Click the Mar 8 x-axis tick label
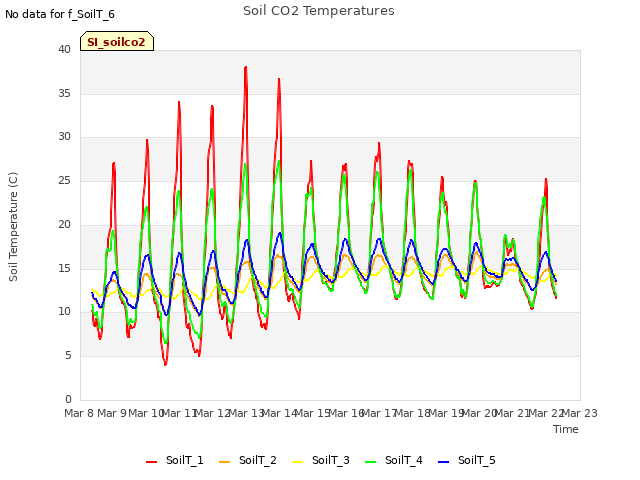 [79, 413]
